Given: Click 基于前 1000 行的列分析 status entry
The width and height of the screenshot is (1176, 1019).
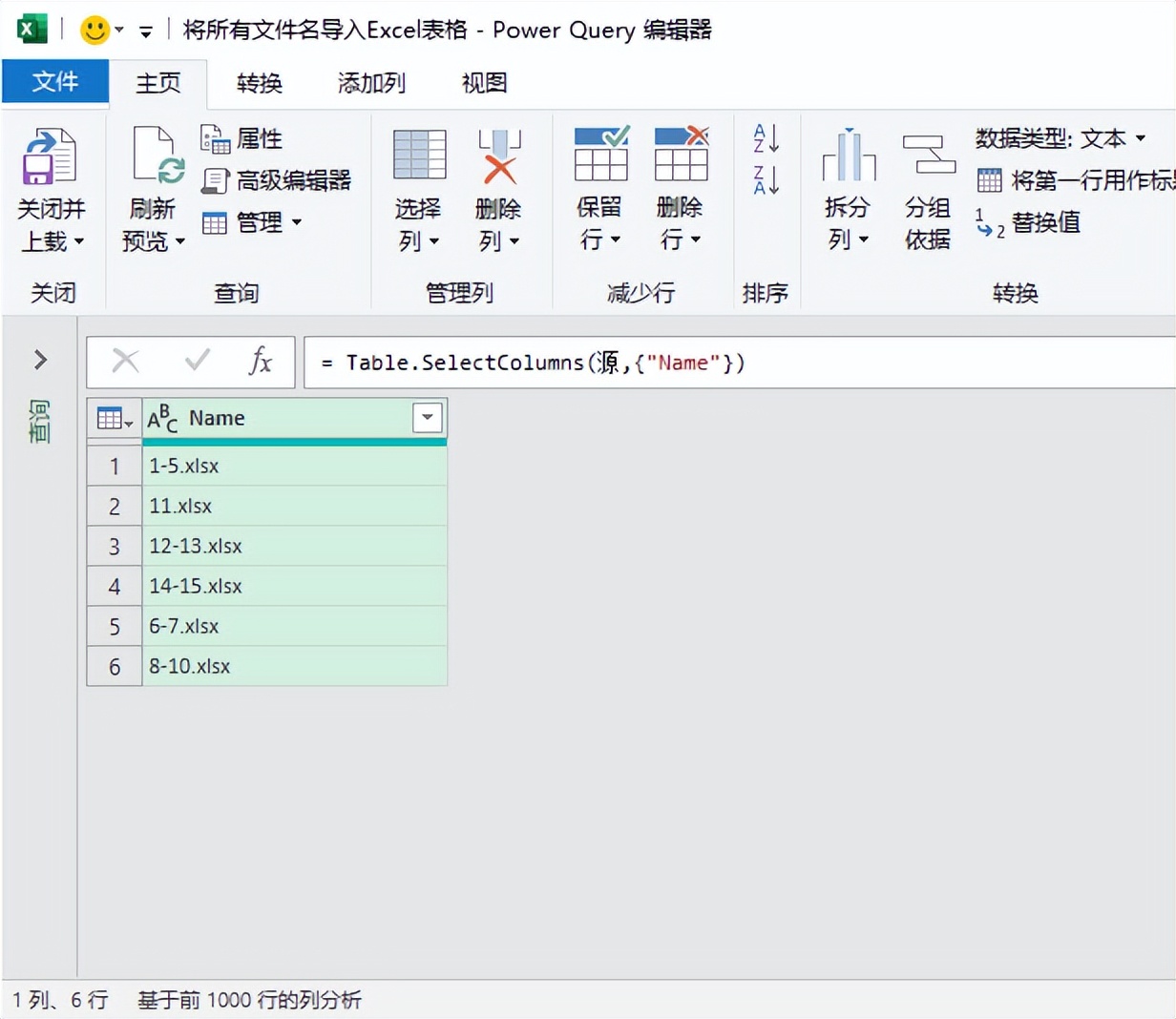Looking at the screenshot, I should click(x=249, y=1000).
